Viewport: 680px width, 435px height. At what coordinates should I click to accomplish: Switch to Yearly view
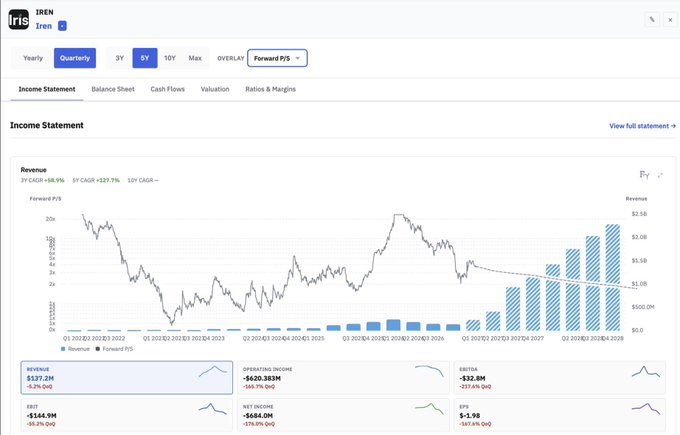(33, 58)
